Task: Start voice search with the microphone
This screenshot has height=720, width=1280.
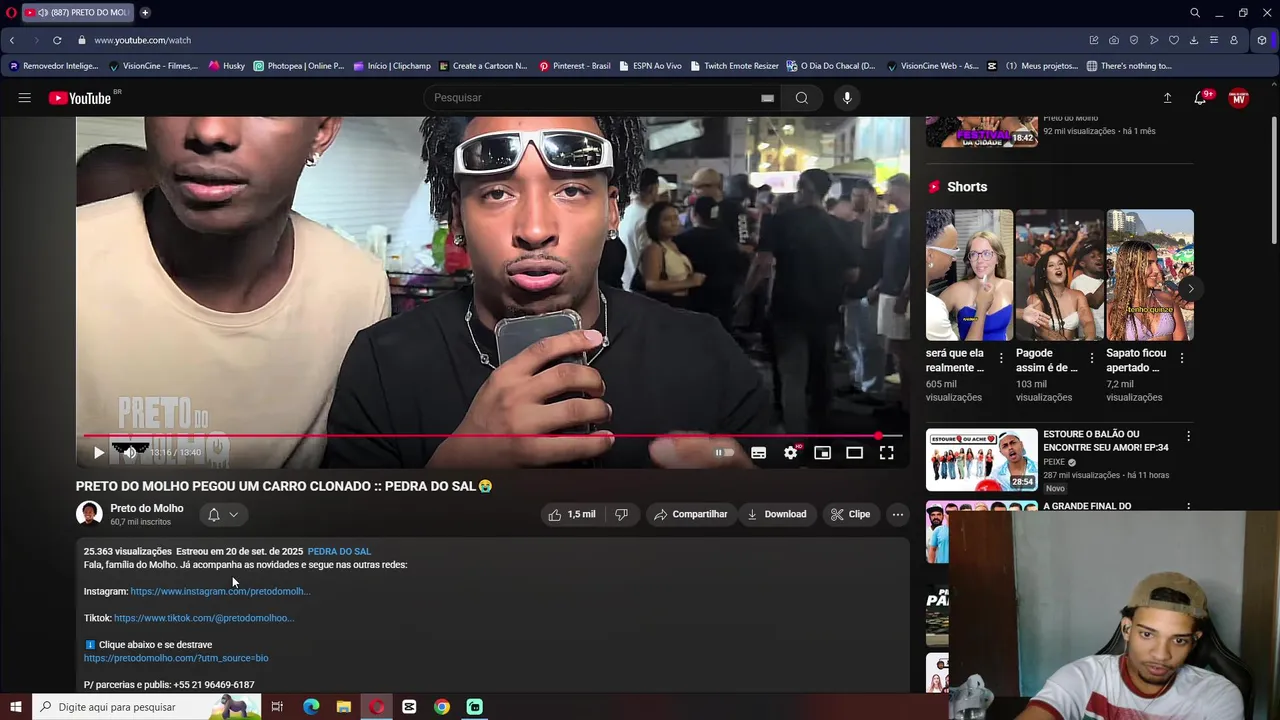Action: [x=847, y=98]
